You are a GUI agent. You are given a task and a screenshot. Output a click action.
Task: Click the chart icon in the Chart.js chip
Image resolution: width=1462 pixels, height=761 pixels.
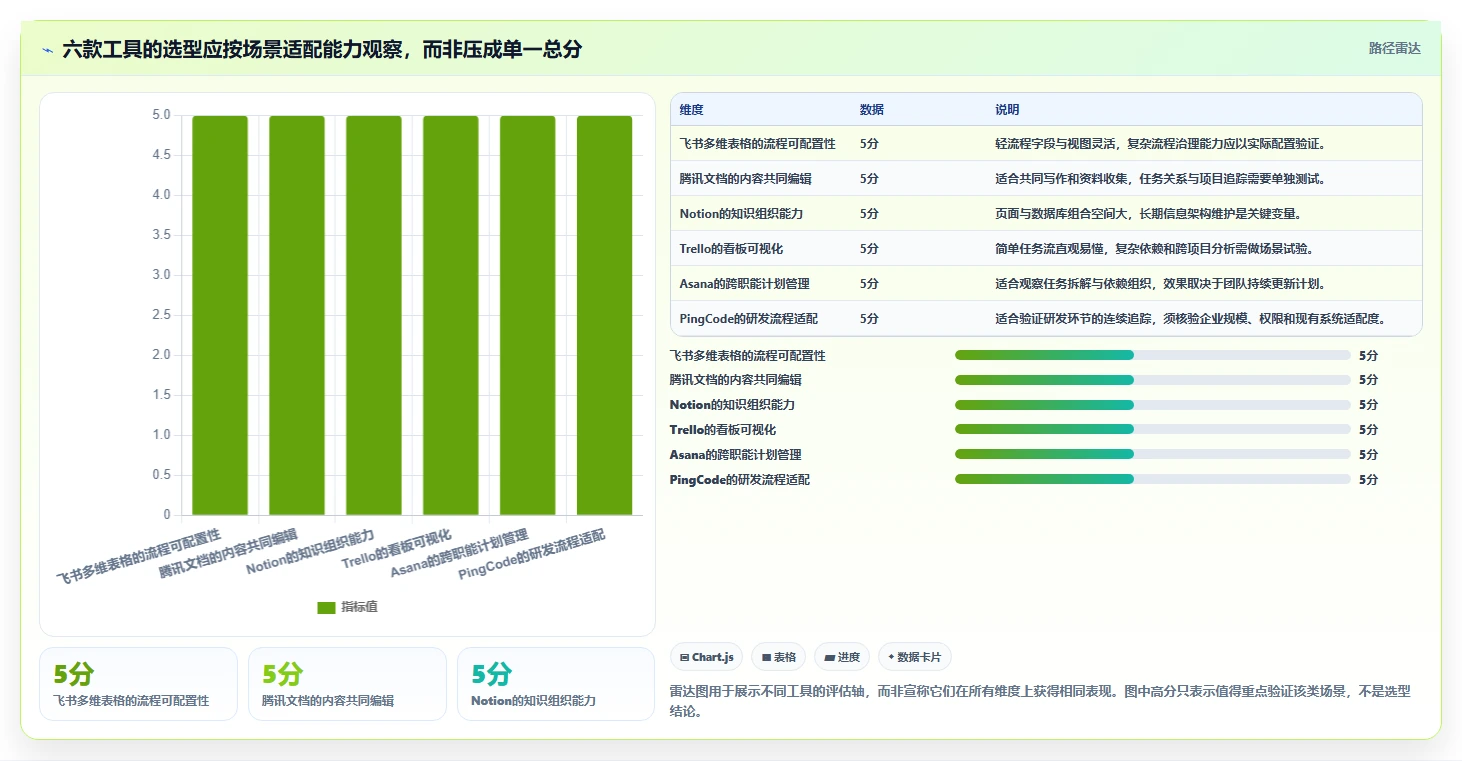point(684,658)
